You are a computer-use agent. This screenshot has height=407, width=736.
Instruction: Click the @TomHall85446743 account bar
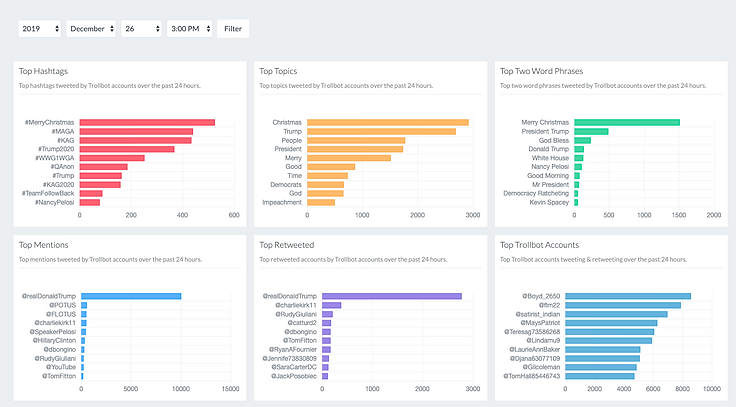coord(604,376)
